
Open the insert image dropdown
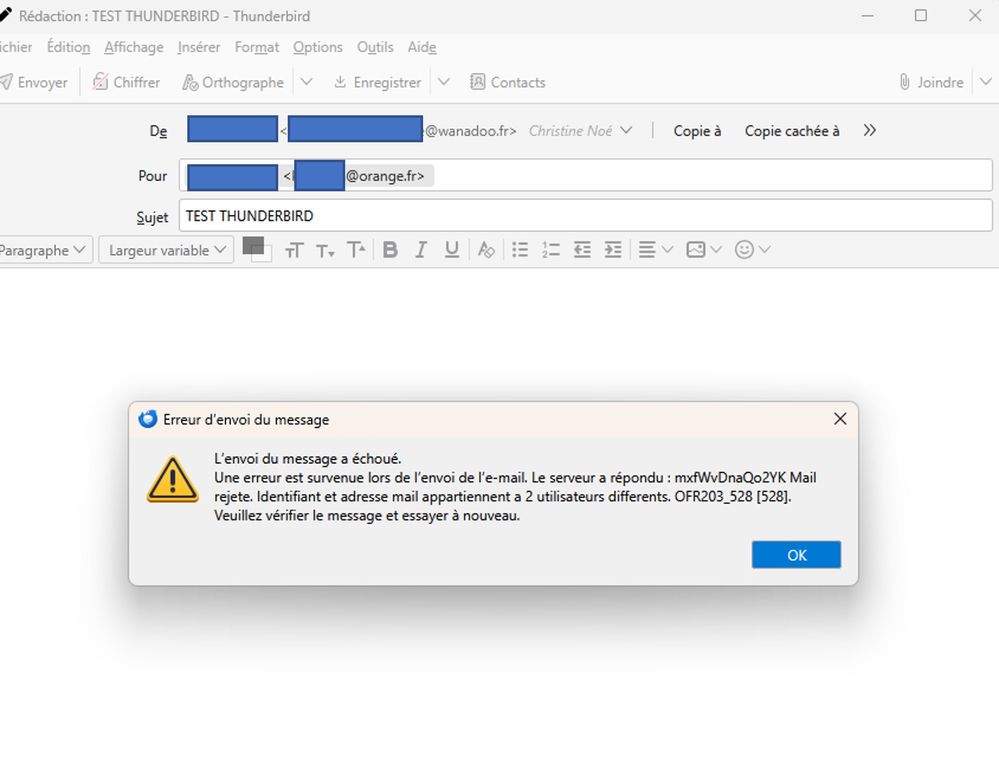(703, 250)
